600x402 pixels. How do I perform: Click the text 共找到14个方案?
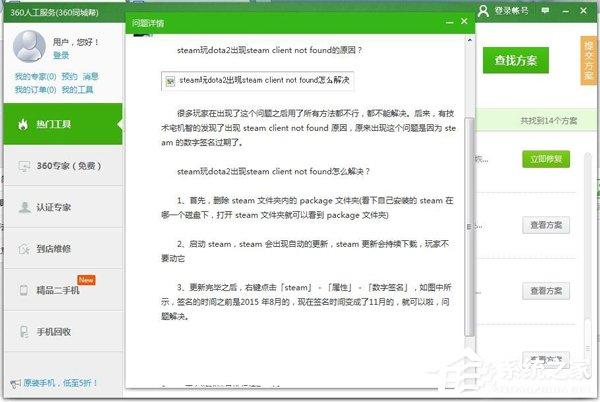548,121
